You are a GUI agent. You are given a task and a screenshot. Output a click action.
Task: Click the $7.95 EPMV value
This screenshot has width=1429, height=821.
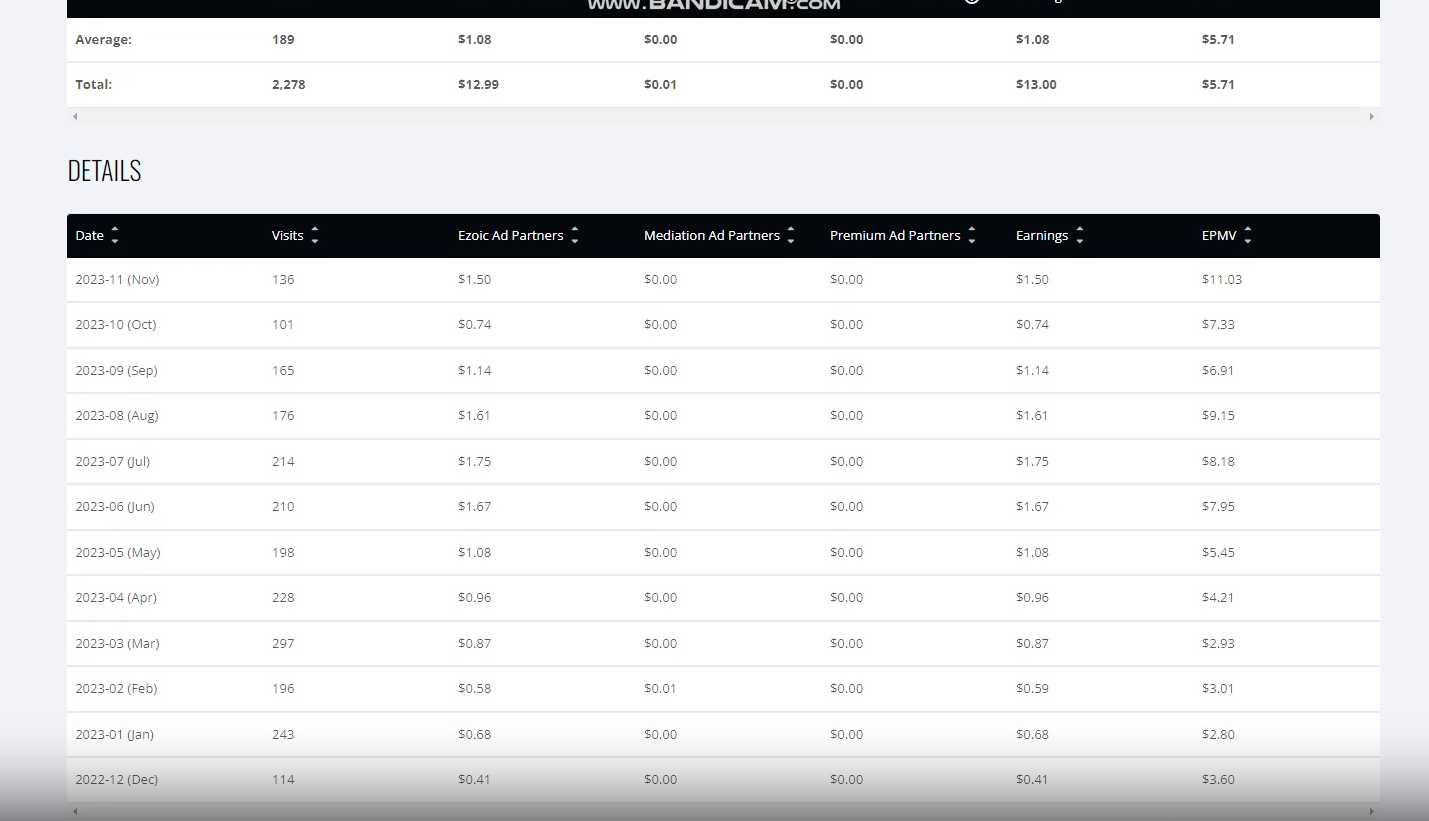click(1218, 507)
